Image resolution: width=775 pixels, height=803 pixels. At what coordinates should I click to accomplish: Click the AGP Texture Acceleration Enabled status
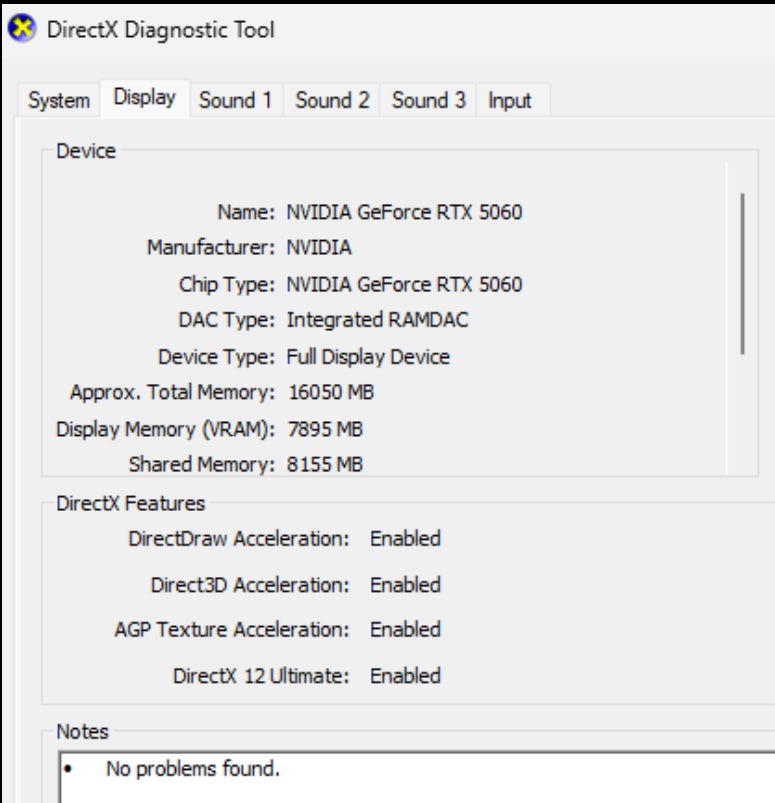405,629
